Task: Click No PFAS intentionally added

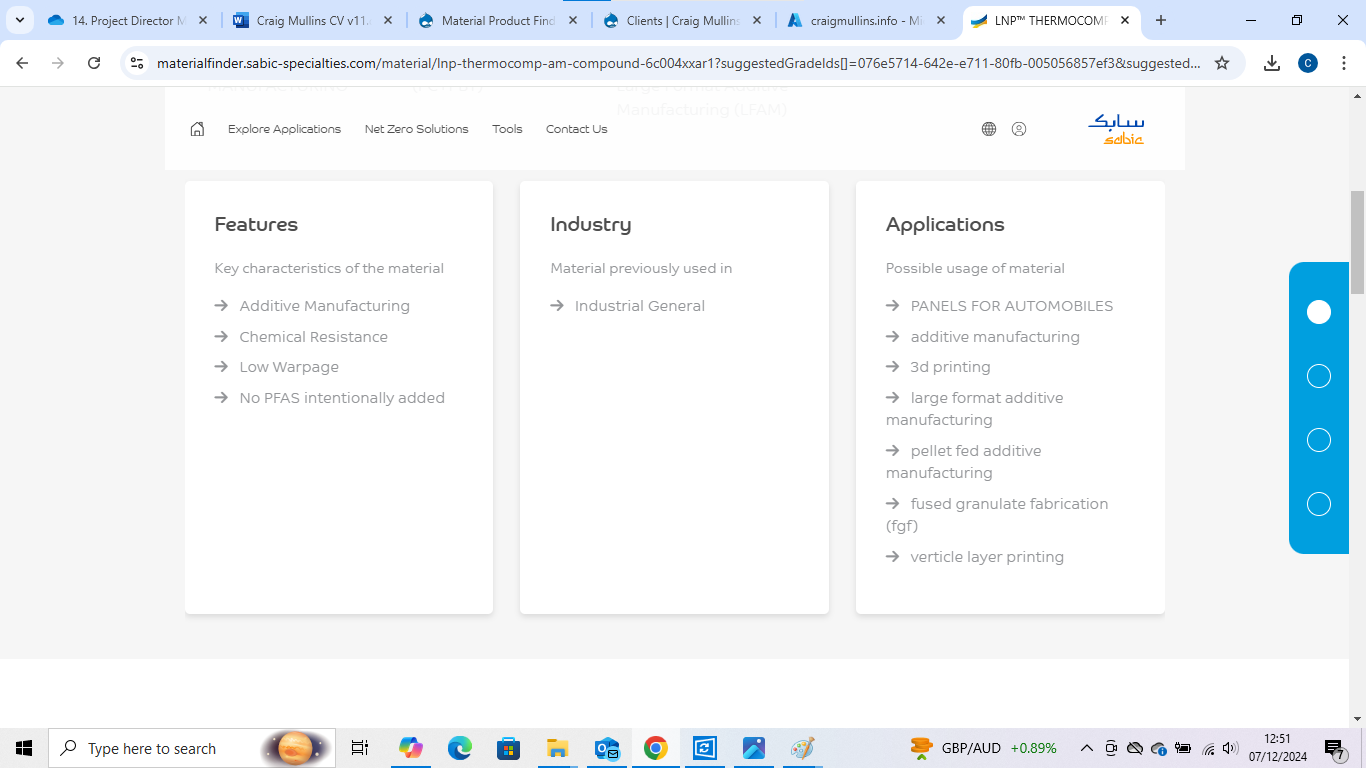Action: point(342,398)
